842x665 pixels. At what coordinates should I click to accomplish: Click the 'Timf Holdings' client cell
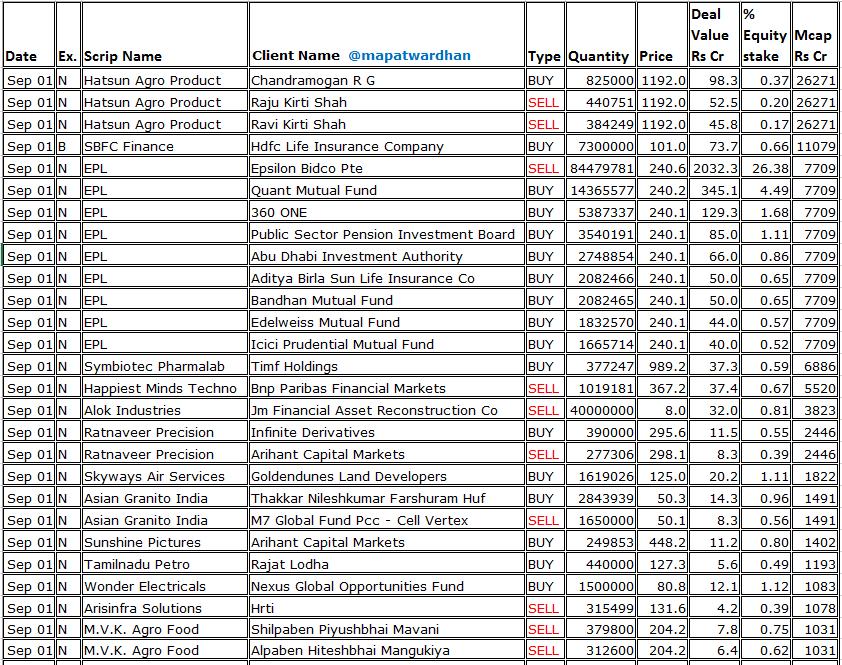[387, 366]
